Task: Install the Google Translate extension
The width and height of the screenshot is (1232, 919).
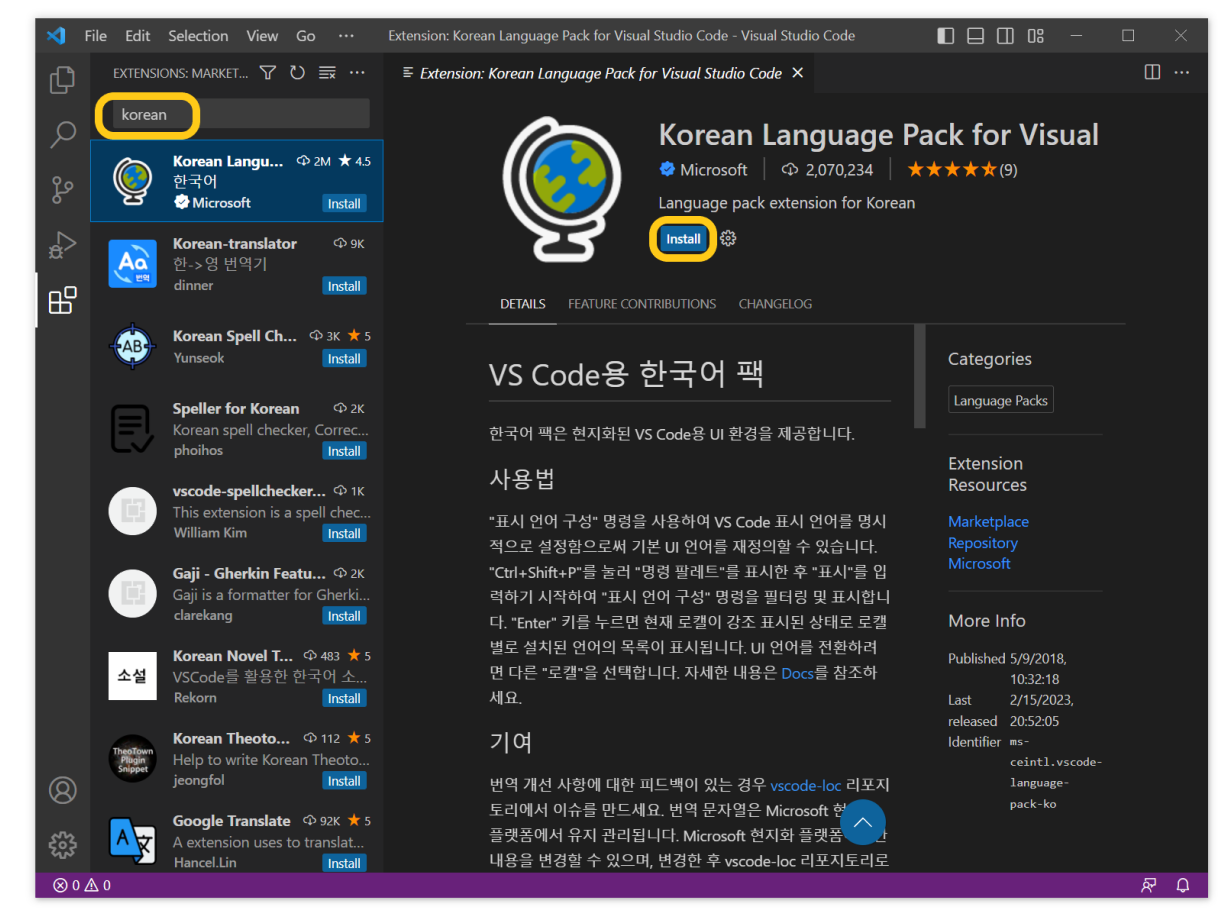Action: coord(344,864)
